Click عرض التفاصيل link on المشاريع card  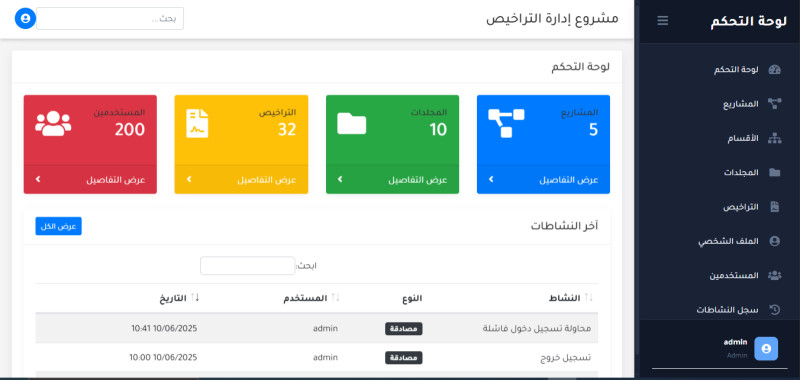coord(569,180)
